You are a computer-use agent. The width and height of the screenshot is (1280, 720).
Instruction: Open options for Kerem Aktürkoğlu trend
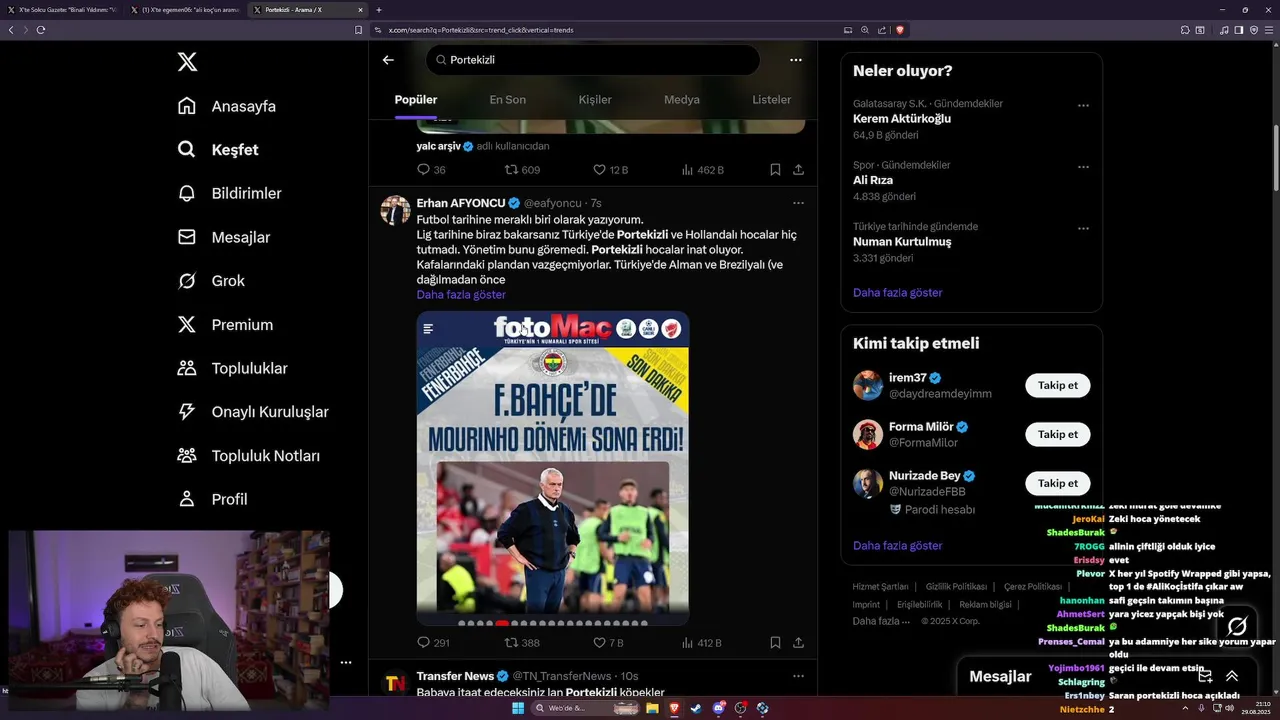click(x=1083, y=105)
